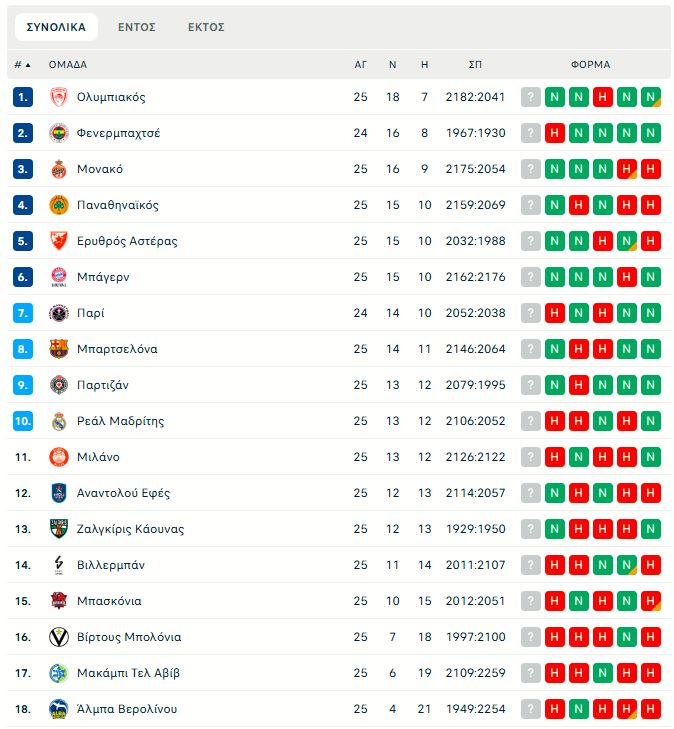This screenshot has width=674, height=729.
Task: Click the Μπάγερν club logo
Action: click(x=58, y=277)
